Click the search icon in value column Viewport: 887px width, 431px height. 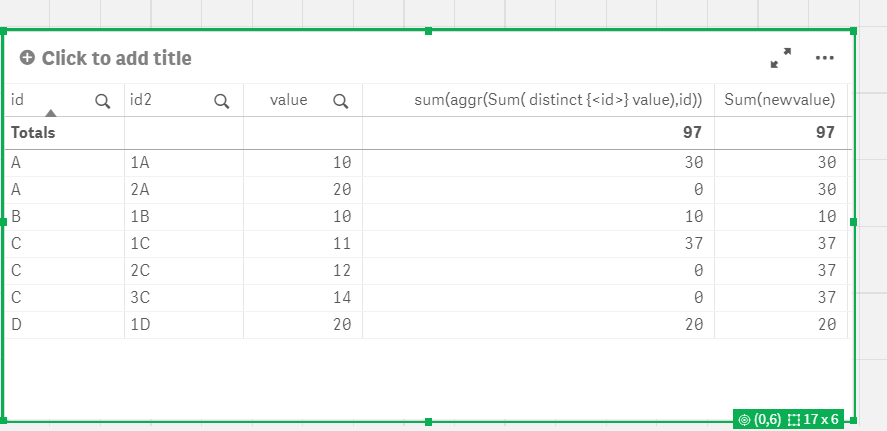click(340, 100)
